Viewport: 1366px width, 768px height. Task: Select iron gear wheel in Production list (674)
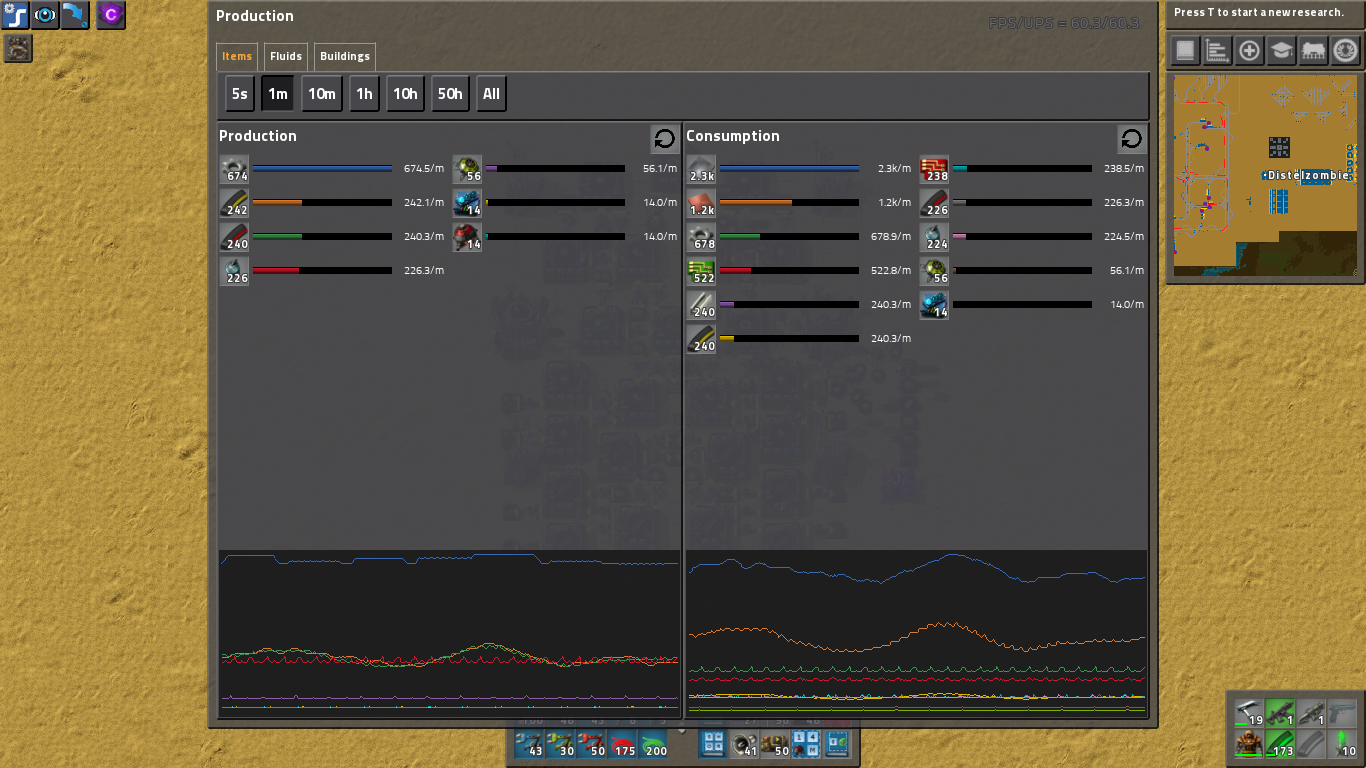tap(235, 169)
